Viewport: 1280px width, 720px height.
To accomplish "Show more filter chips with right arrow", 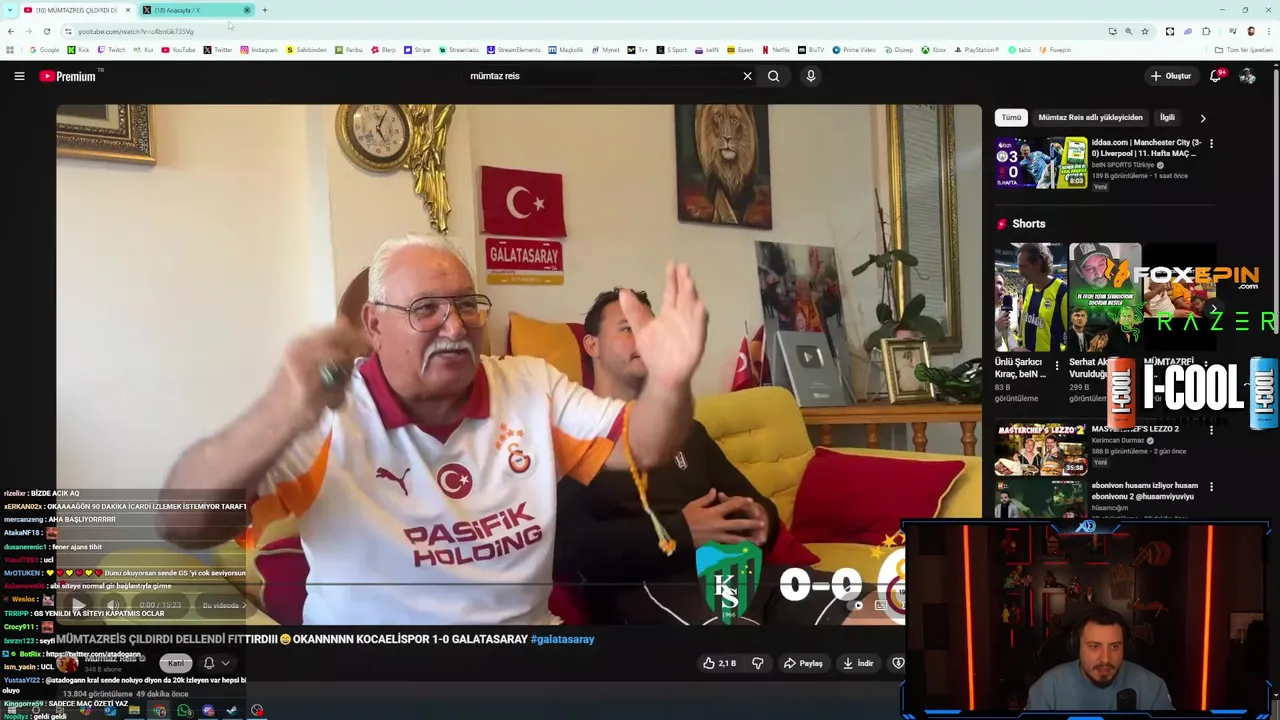I will [1203, 118].
